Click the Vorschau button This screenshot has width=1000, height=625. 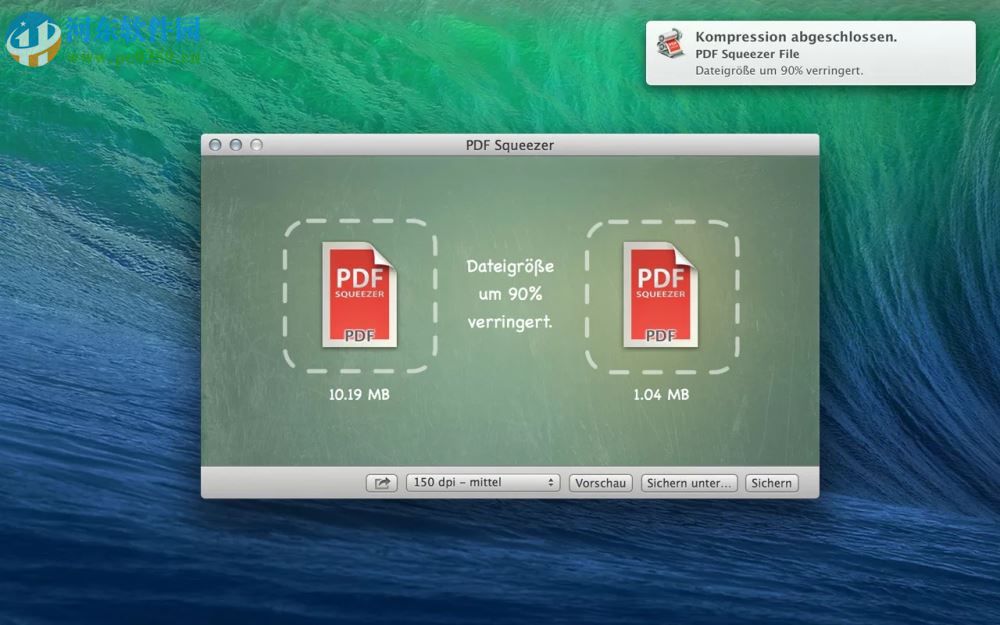coord(600,483)
